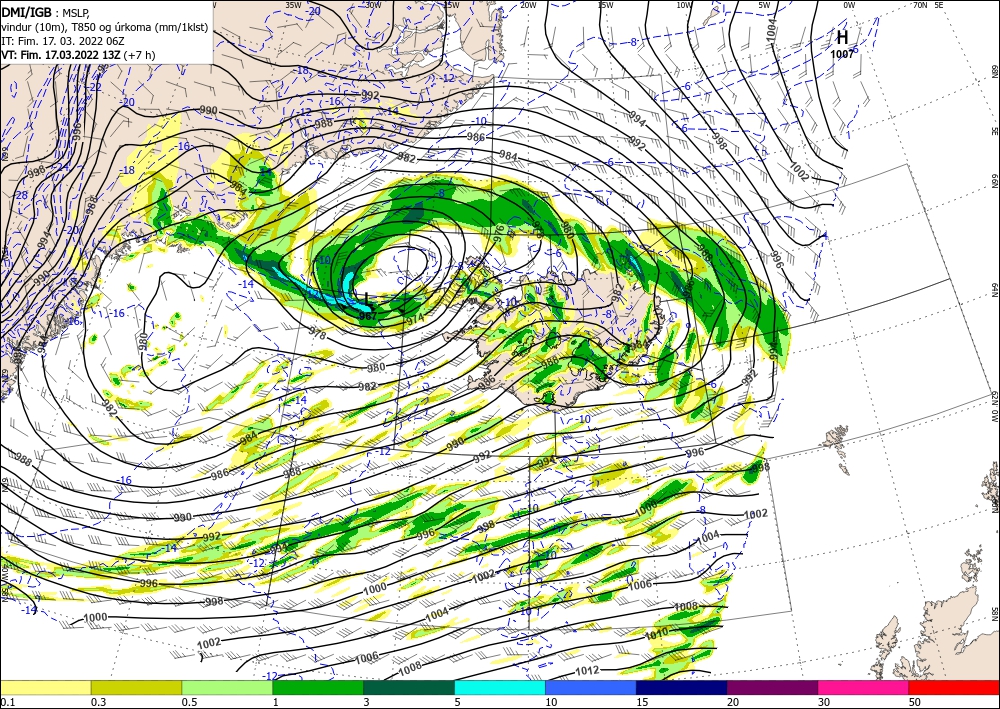The width and height of the screenshot is (1000, 709).
Task: Click the "0W" longitude label
Action: (x=849, y=4)
